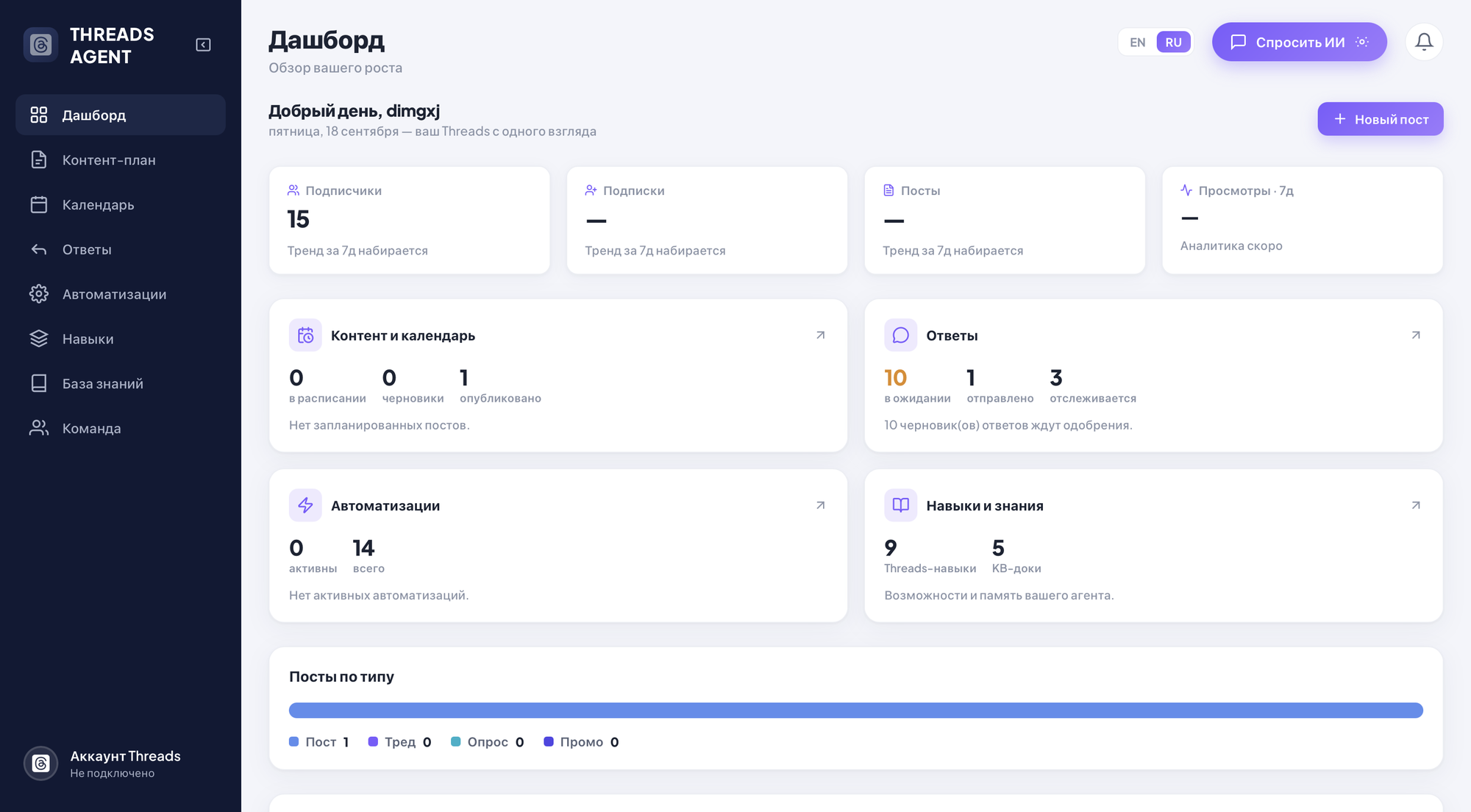The height and width of the screenshot is (812, 1471).
Task: Open Ответы card via arrow icon
Action: tap(1415, 335)
